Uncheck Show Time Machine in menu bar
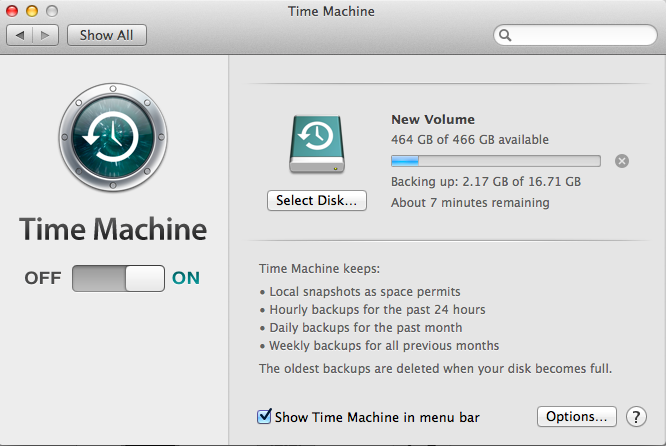Viewport: 666px width, 446px height. [x=264, y=416]
